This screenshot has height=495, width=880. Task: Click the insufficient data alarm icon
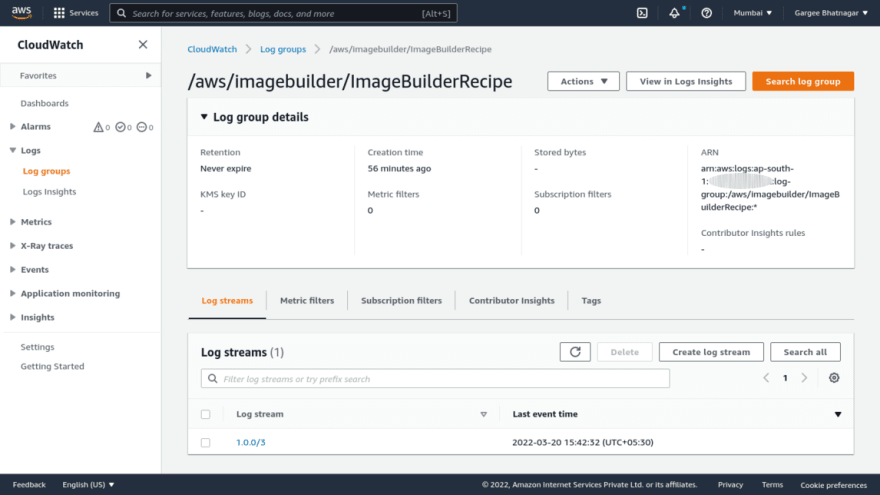click(141, 127)
